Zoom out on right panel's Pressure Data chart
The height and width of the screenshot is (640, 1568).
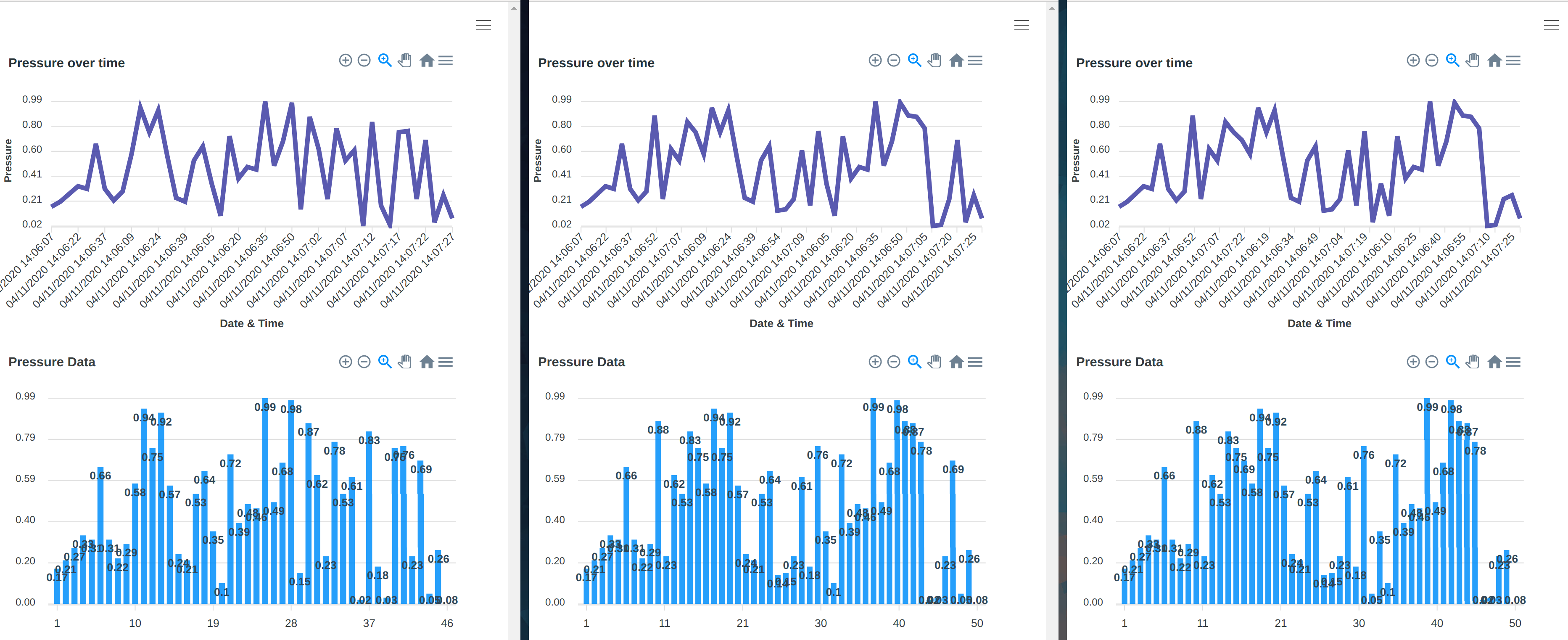point(1432,362)
